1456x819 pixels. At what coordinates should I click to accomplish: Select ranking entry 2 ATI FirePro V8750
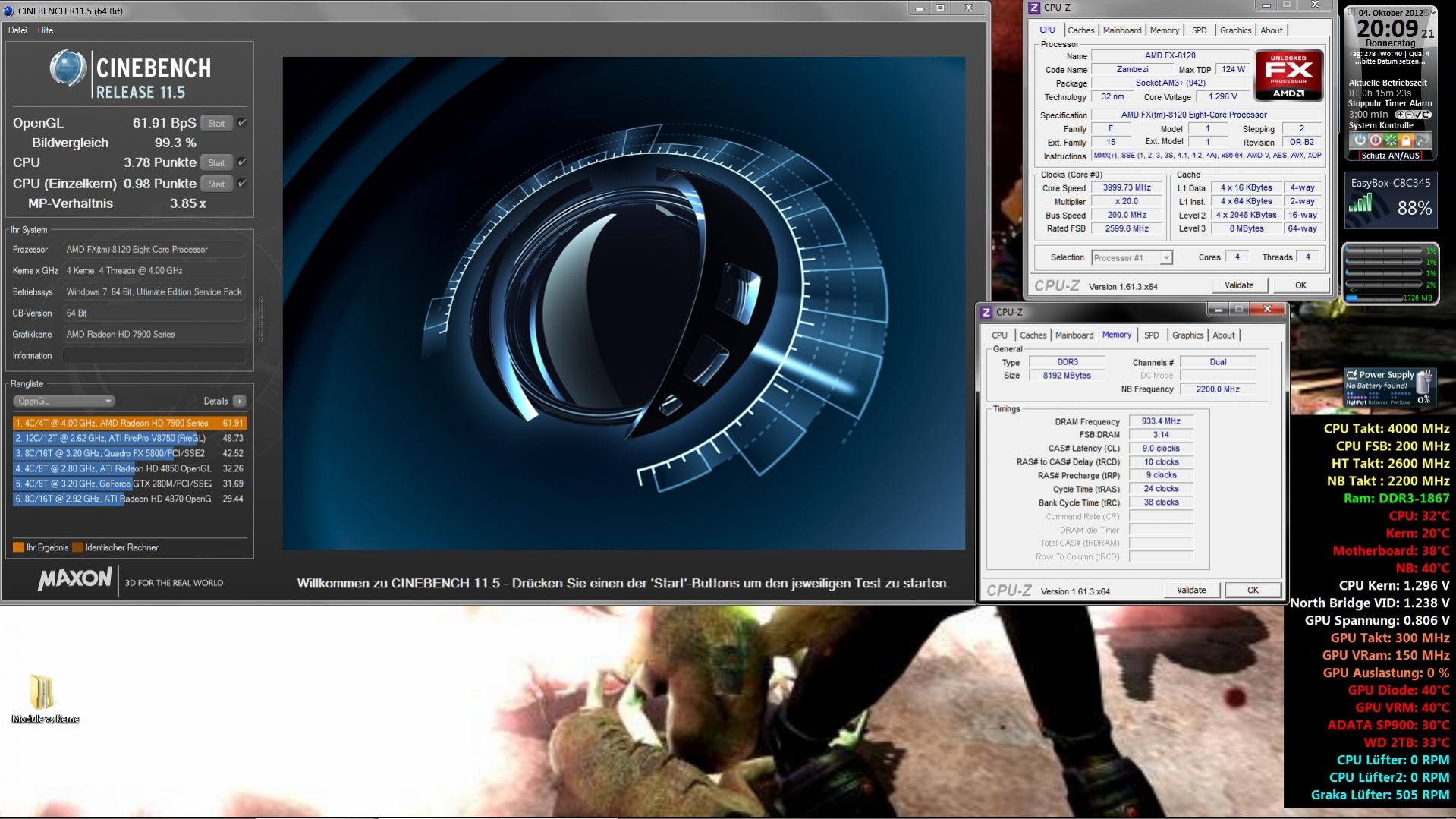click(130, 438)
